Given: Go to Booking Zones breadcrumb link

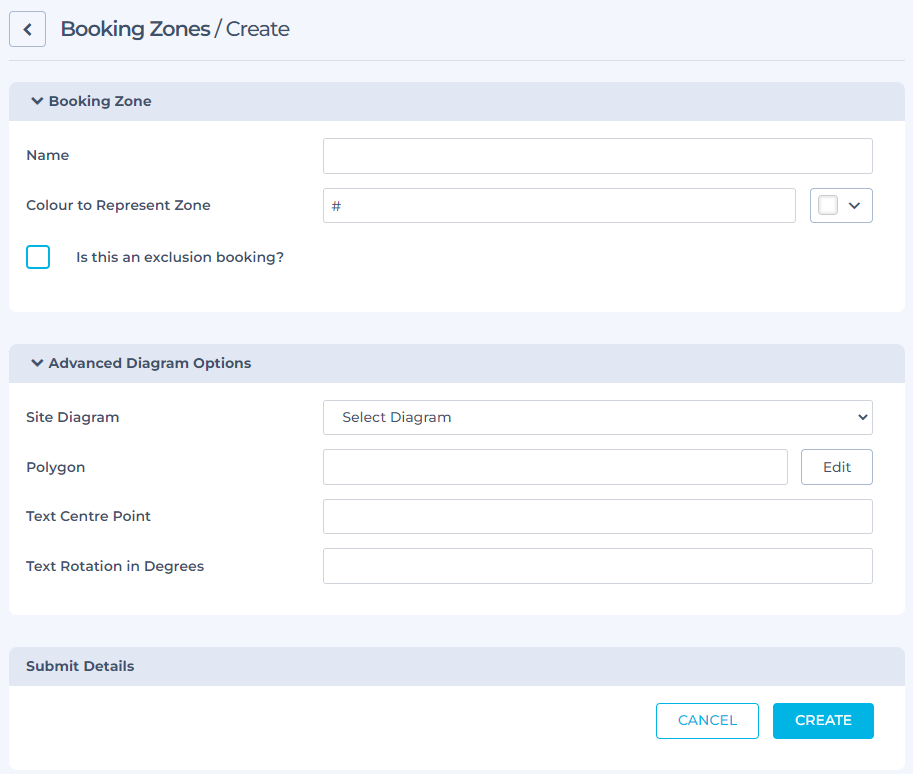Looking at the screenshot, I should (x=135, y=29).
